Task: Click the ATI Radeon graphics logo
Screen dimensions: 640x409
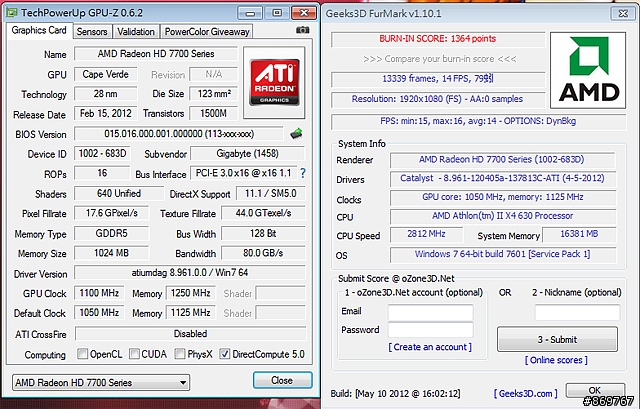Action: (x=274, y=82)
